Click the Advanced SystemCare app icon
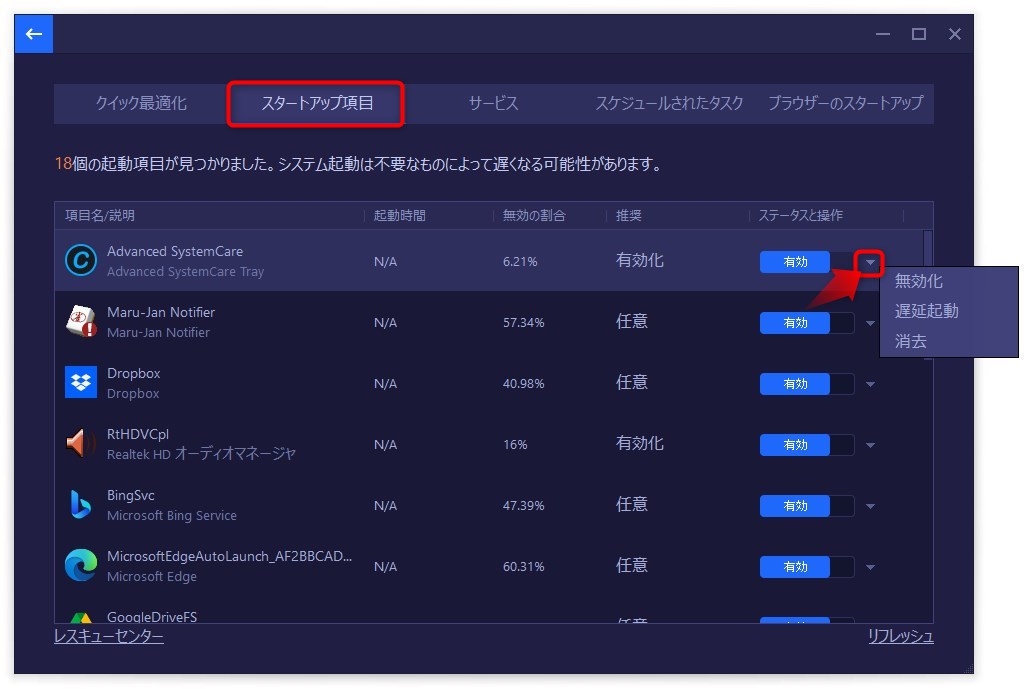1034x689 pixels. pos(81,260)
